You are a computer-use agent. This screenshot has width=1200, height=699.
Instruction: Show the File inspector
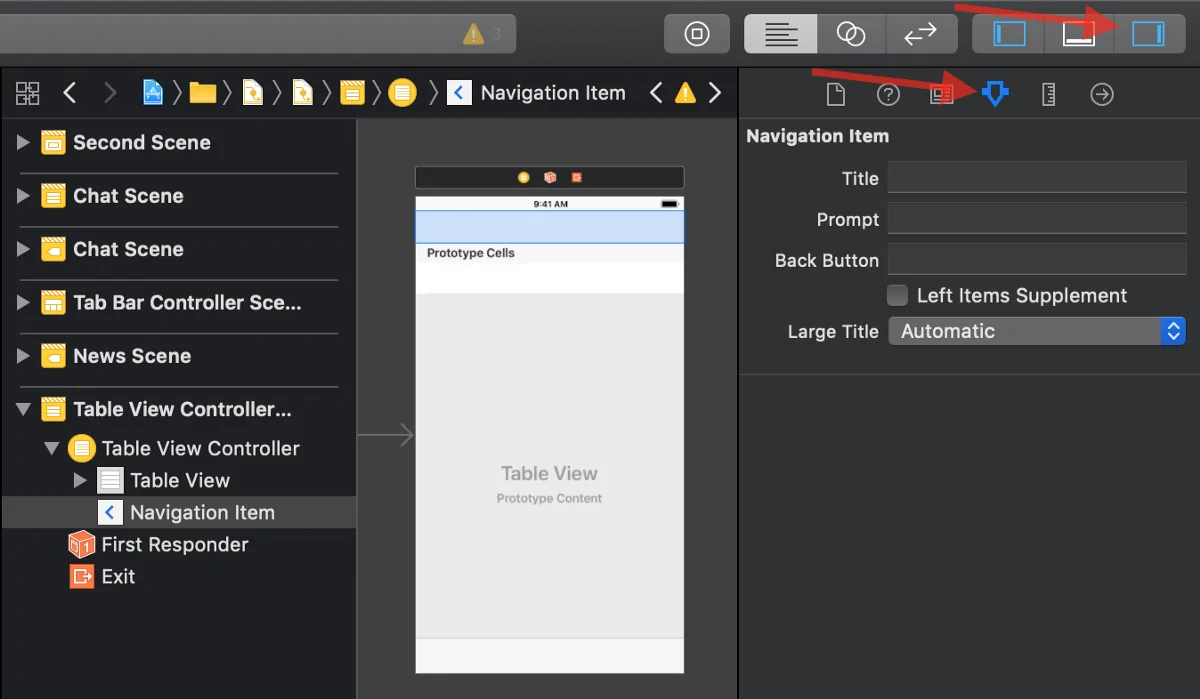[835, 94]
